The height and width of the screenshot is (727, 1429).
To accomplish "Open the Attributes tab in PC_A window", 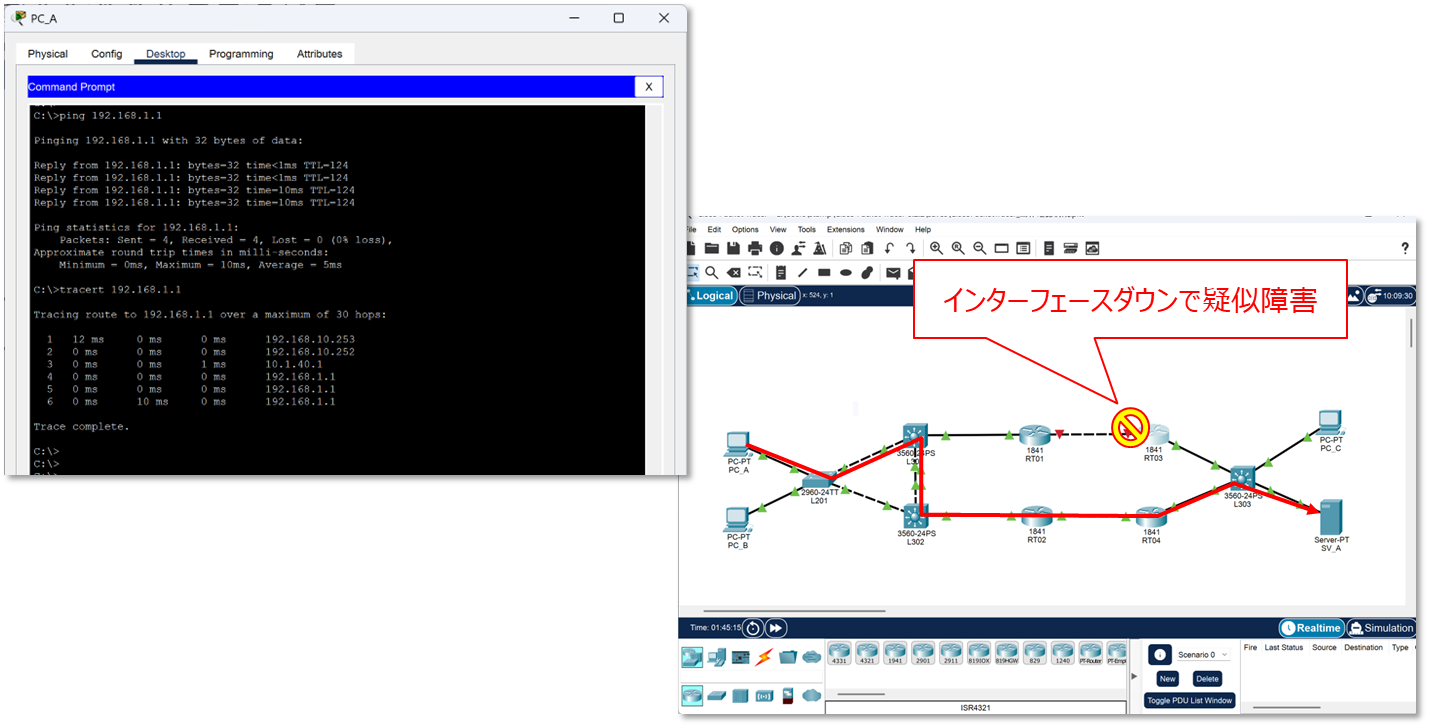I will [319, 54].
